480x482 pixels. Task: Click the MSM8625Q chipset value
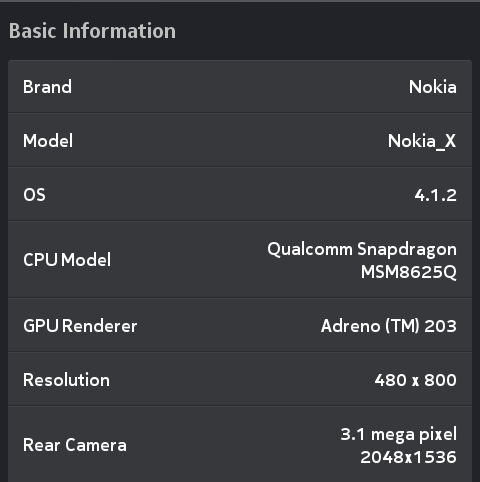pos(409,272)
